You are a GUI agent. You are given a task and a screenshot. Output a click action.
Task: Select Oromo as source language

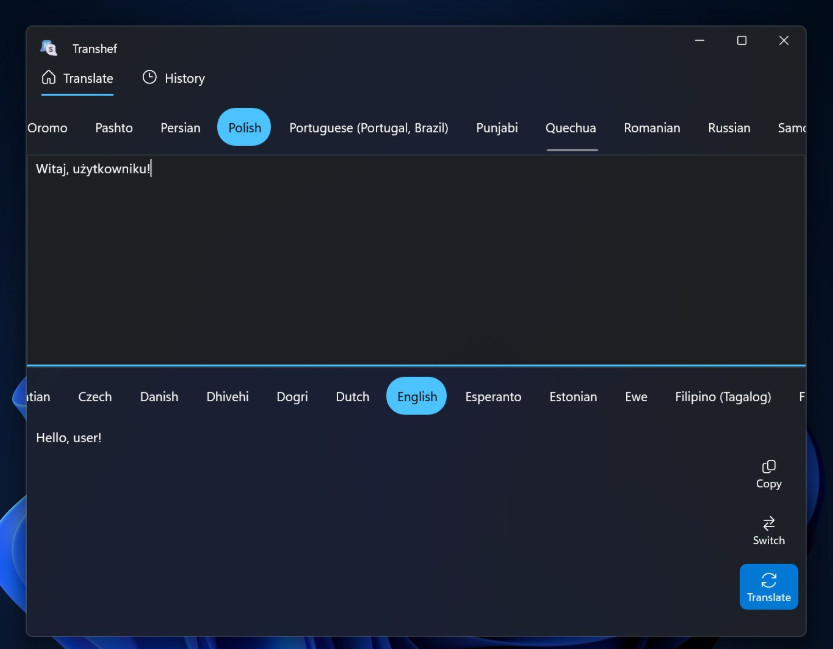(47, 128)
